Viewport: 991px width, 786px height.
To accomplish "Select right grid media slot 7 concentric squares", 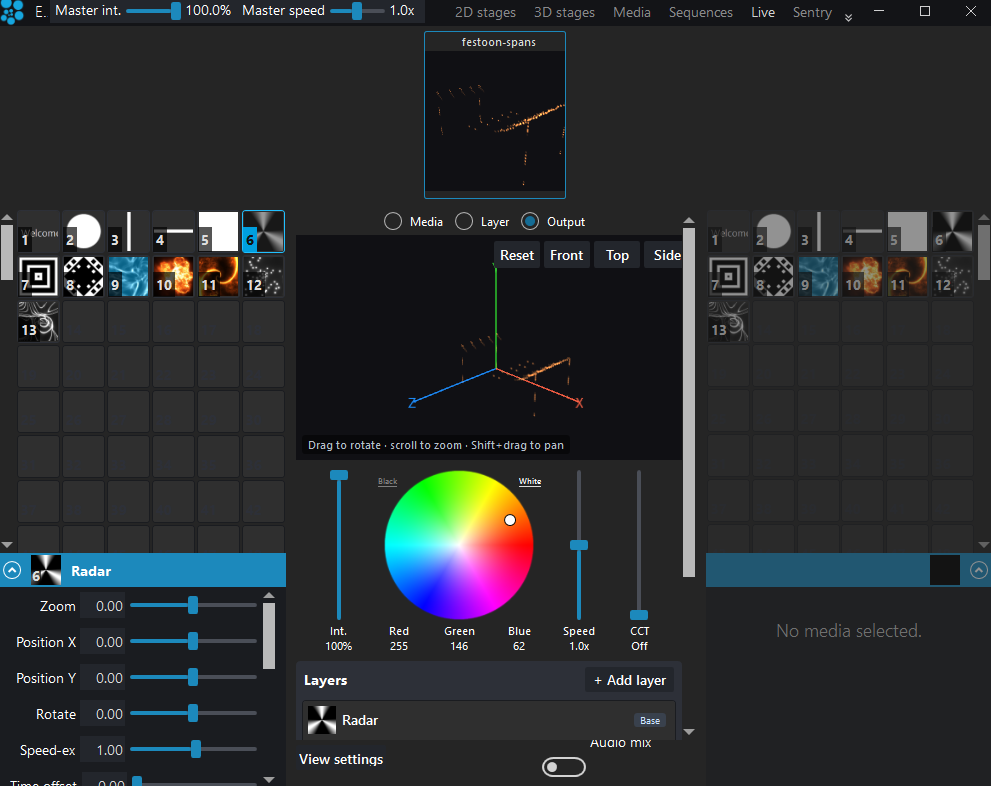I will [x=728, y=276].
